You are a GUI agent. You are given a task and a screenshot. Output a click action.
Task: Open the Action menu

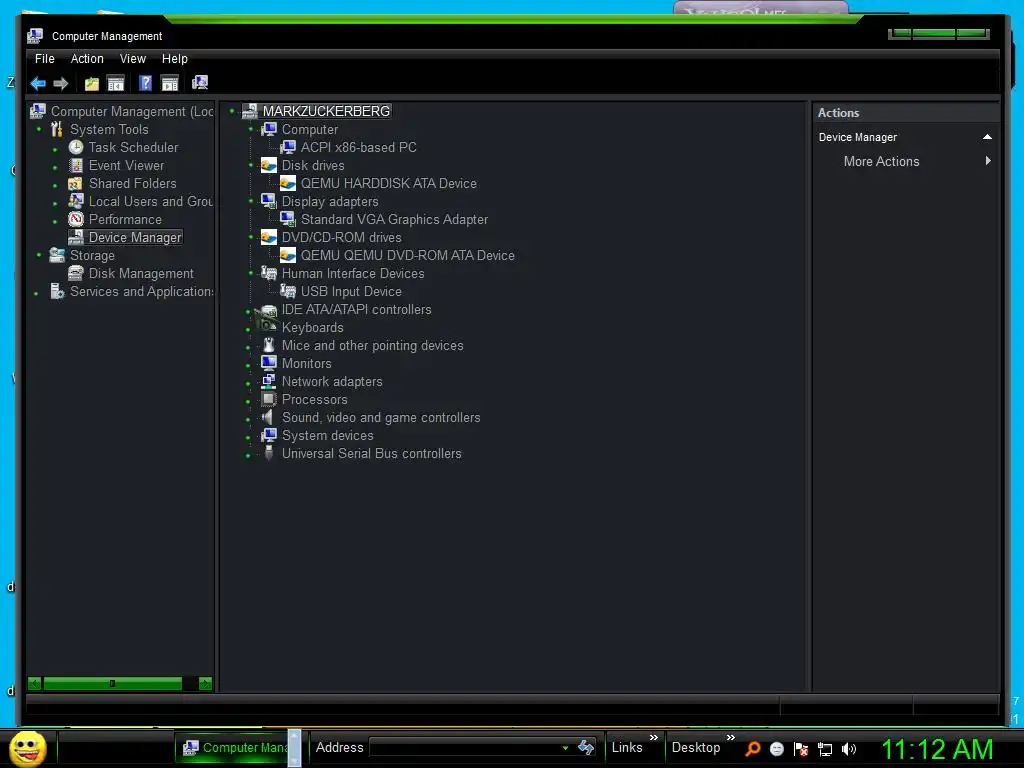(87, 59)
